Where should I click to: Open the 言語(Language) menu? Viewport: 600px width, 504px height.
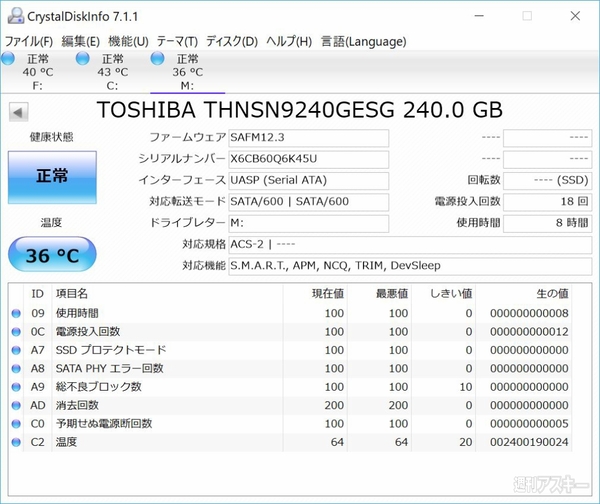364,41
